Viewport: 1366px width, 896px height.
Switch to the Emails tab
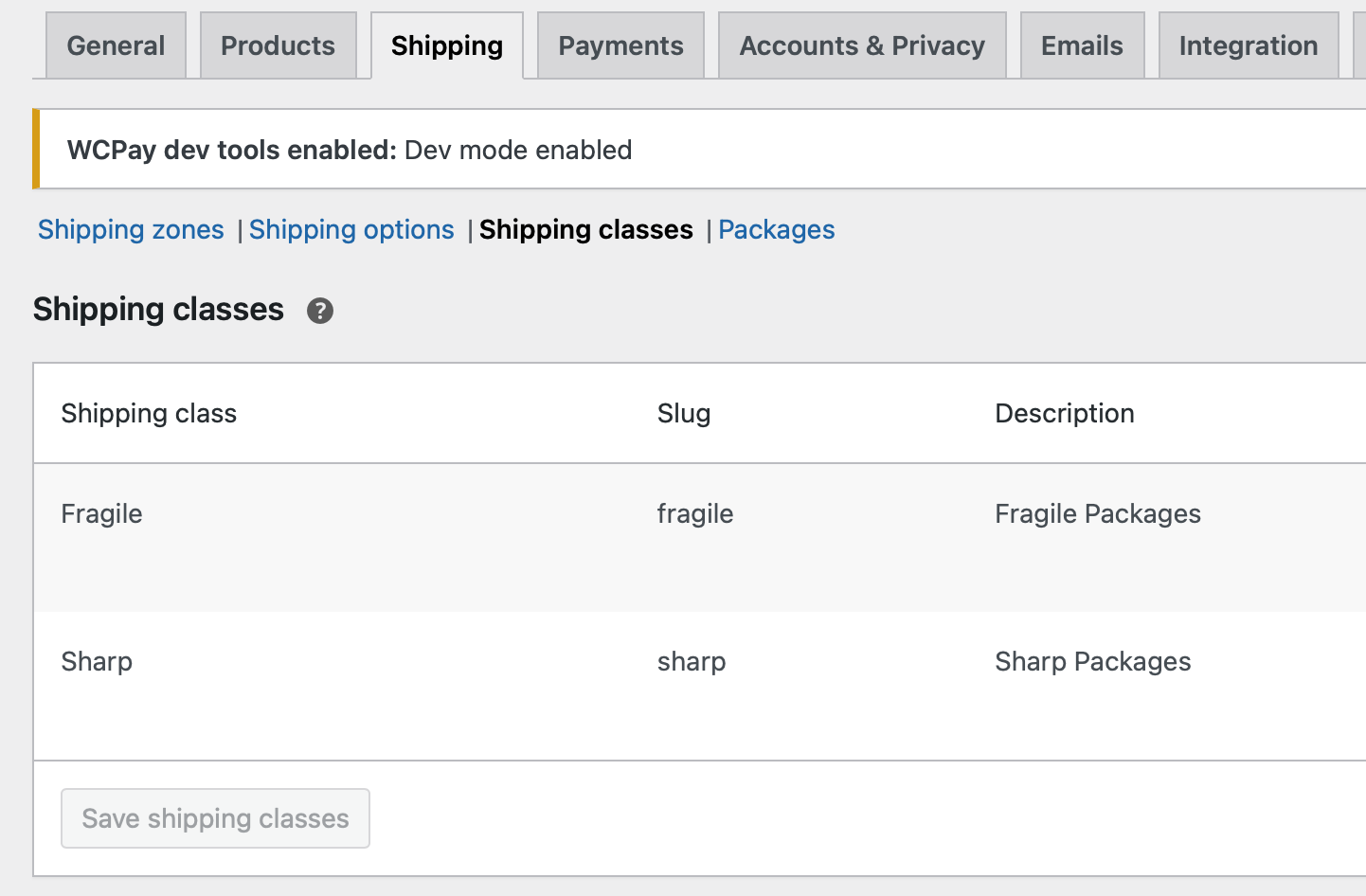pos(1082,45)
